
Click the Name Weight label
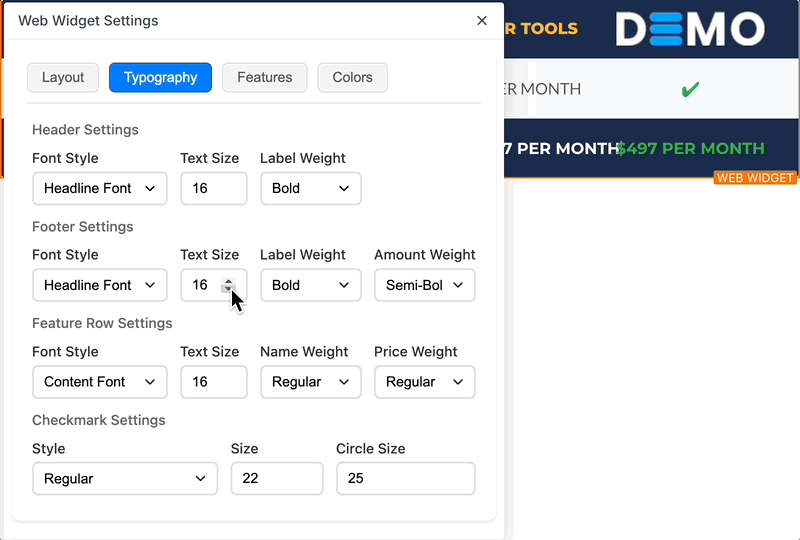(304, 352)
